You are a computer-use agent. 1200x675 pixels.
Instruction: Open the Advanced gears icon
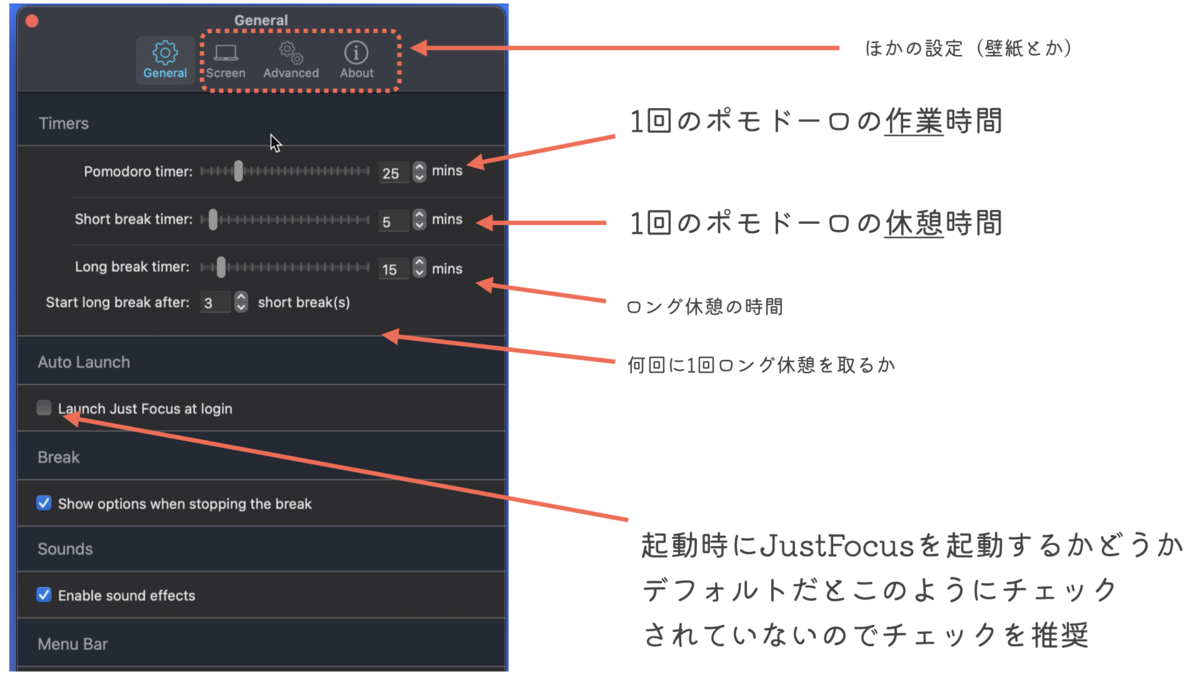click(291, 60)
